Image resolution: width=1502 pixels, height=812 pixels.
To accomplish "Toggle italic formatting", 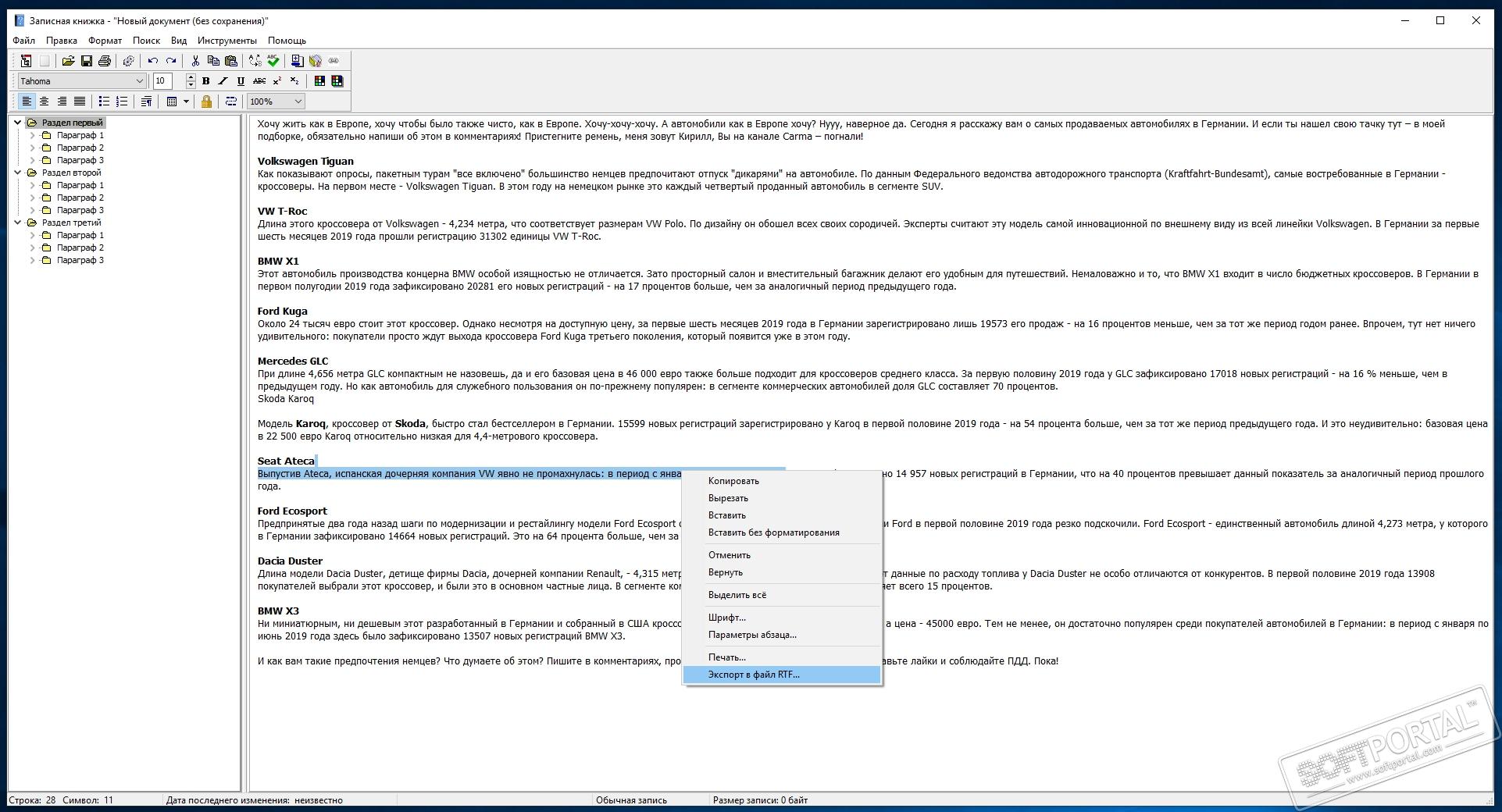I will (223, 80).
